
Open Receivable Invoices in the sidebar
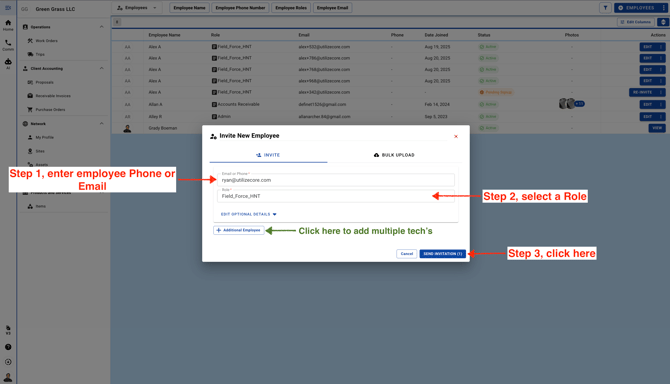tap(53, 96)
